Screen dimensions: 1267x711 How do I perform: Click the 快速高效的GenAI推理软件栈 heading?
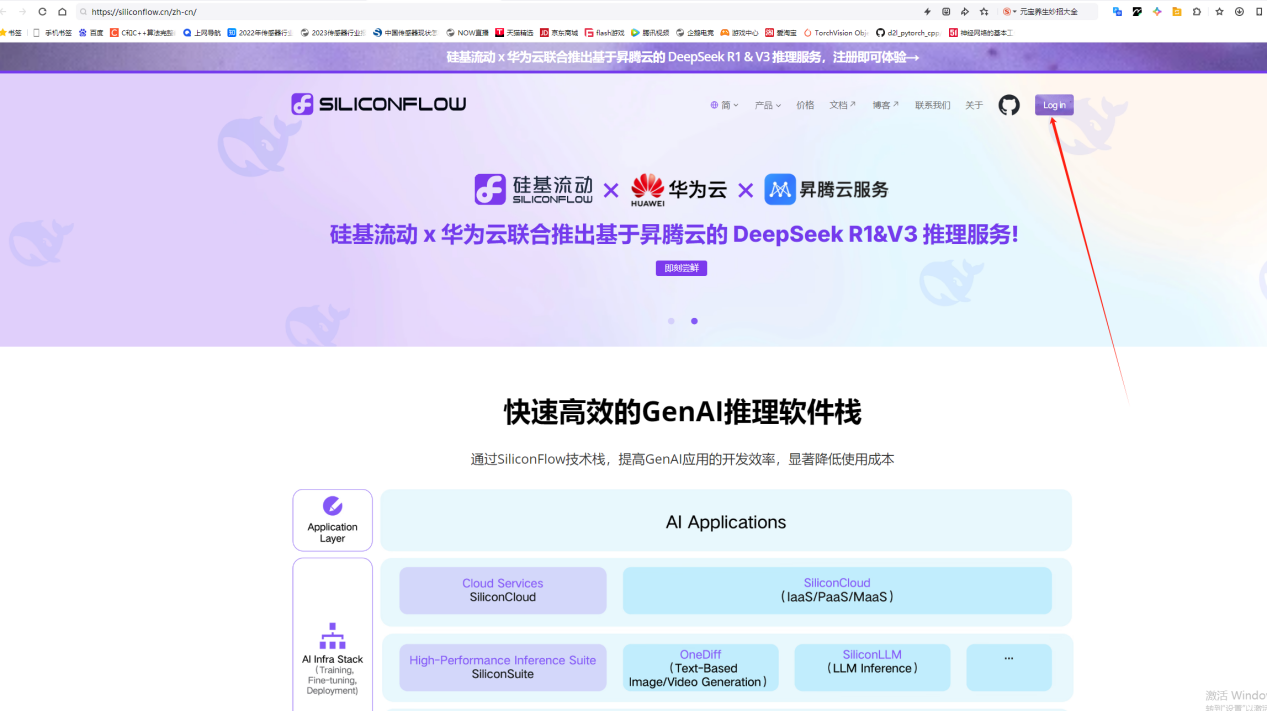click(x=683, y=412)
